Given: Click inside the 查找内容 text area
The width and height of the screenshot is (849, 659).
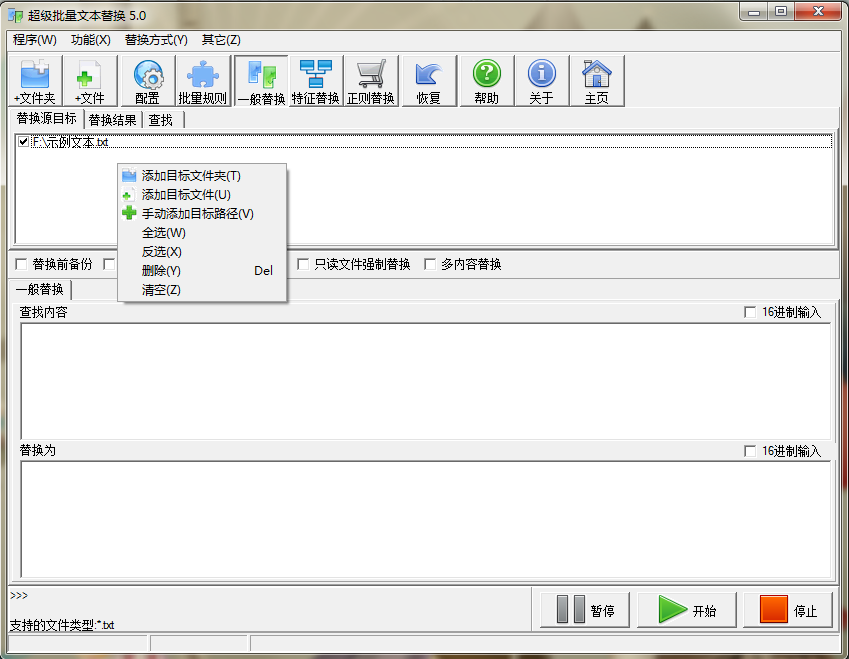Looking at the screenshot, I should [426, 381].
